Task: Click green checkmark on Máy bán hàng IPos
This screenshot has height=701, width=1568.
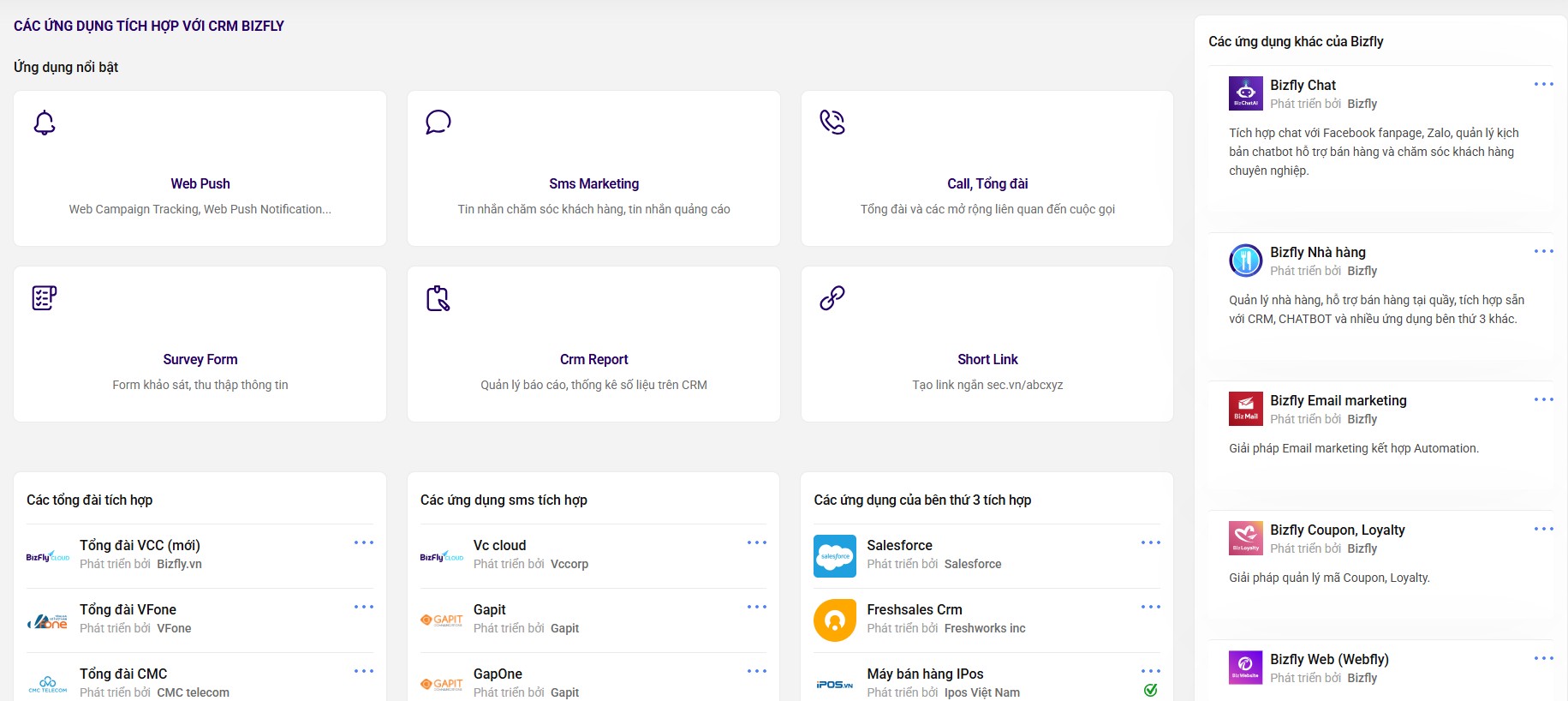Action: (1150, 690)
